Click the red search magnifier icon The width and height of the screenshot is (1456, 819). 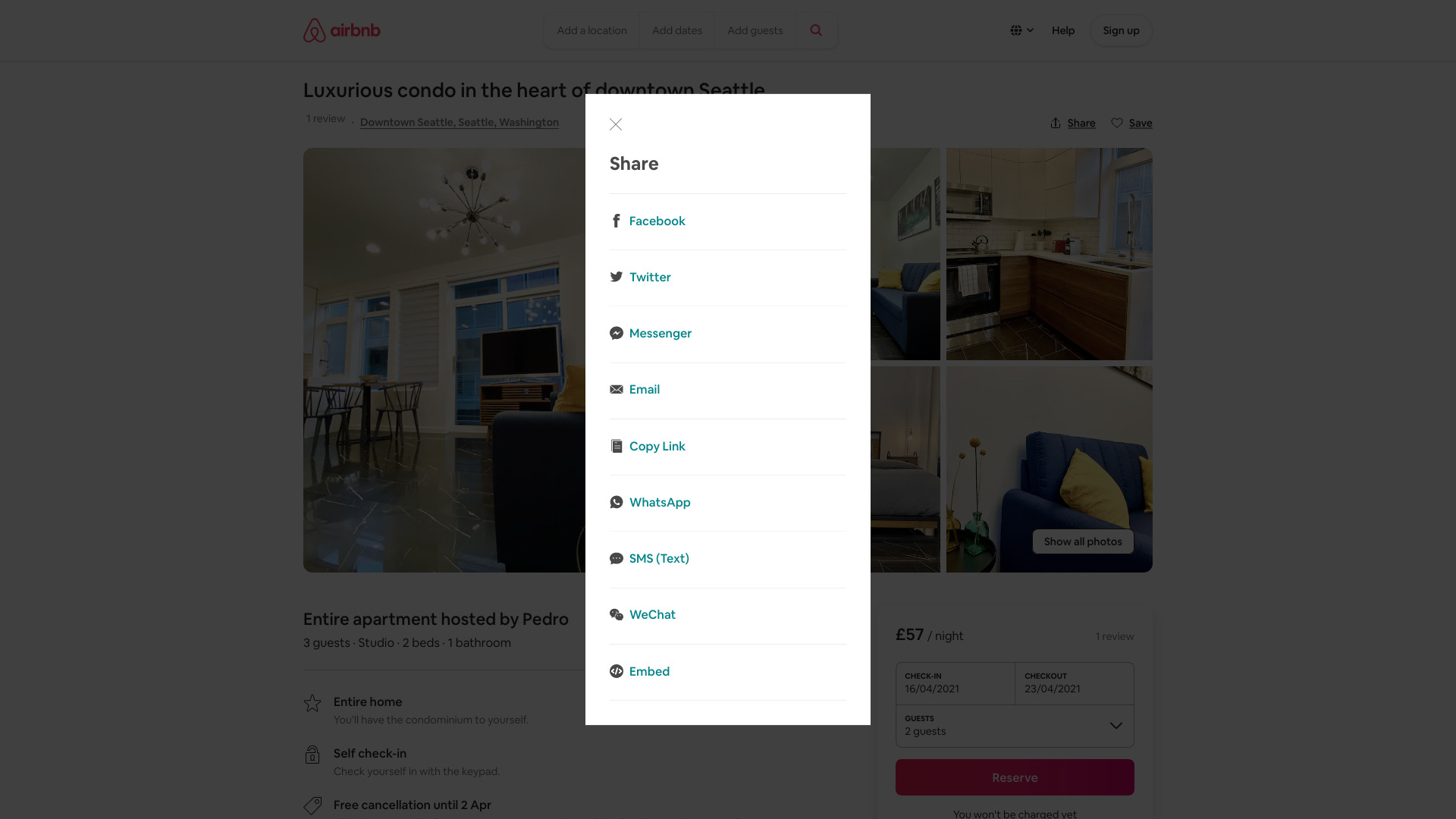816,30
